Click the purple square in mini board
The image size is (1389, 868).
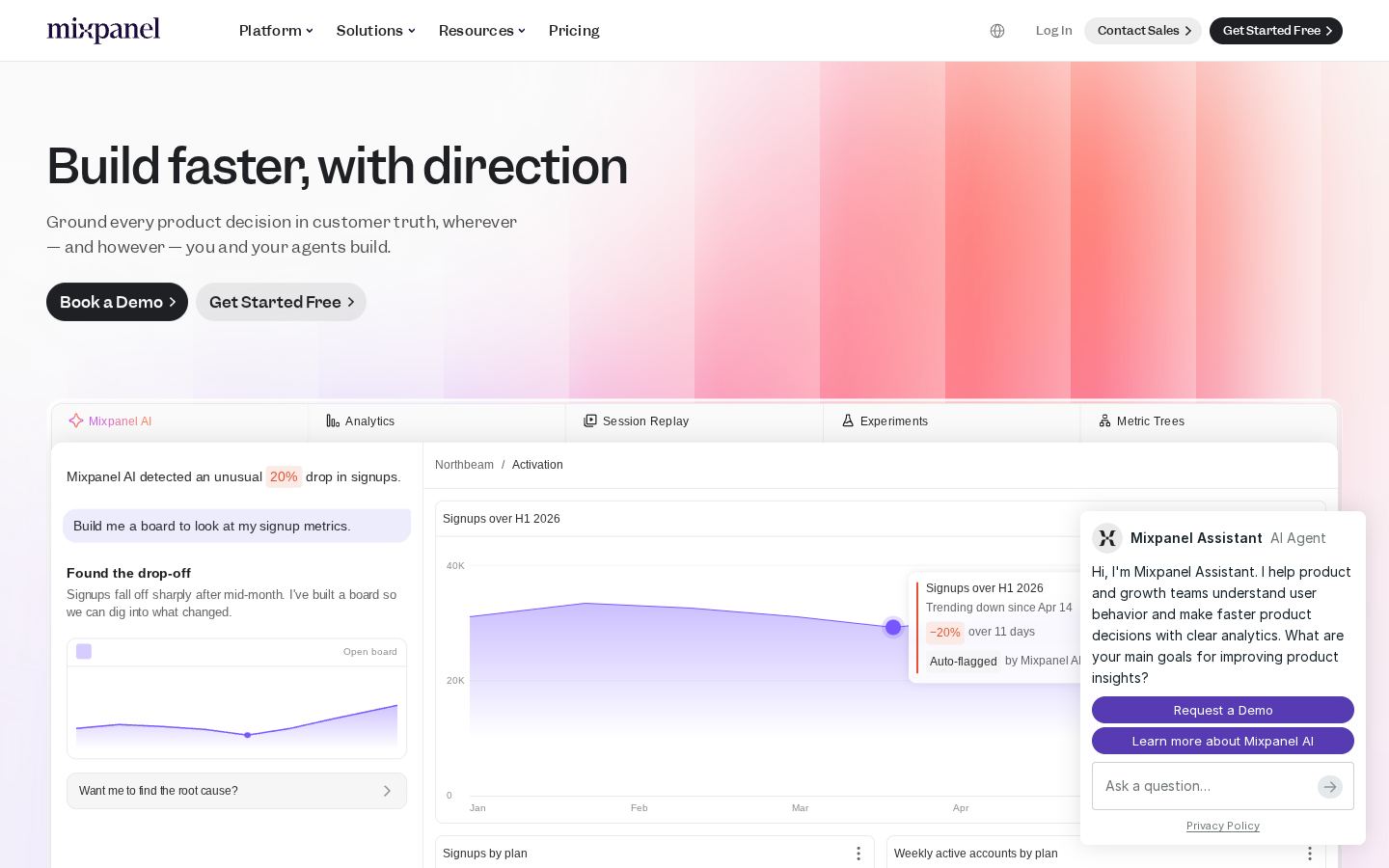click(84, 652)
